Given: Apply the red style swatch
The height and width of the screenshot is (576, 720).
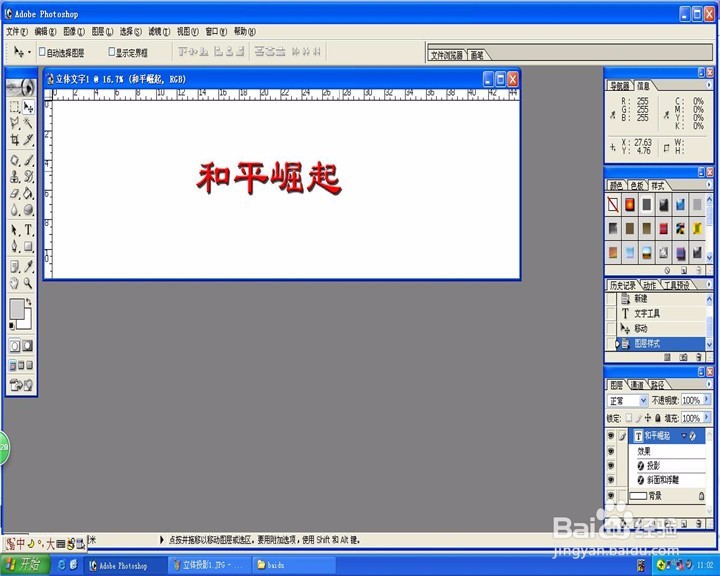Looking at the screenshot, I should [x=664, y=228].
